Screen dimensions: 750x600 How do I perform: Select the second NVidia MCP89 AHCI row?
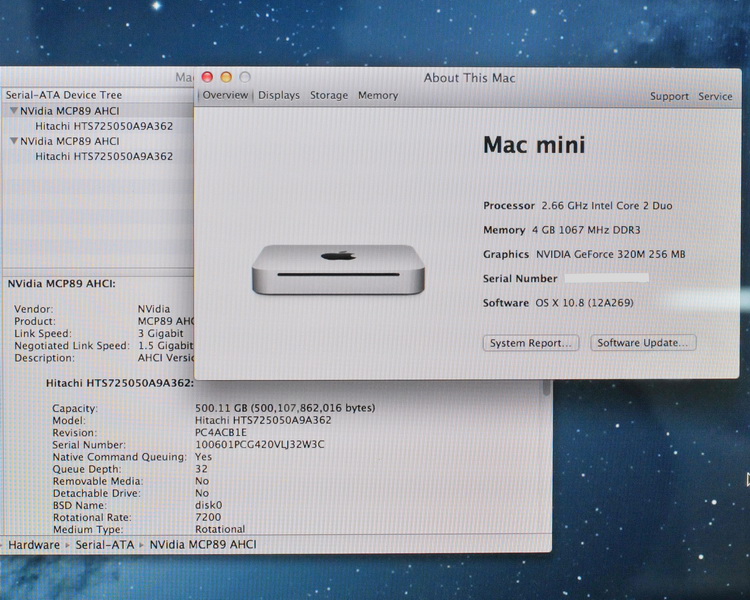coord(98,141)
